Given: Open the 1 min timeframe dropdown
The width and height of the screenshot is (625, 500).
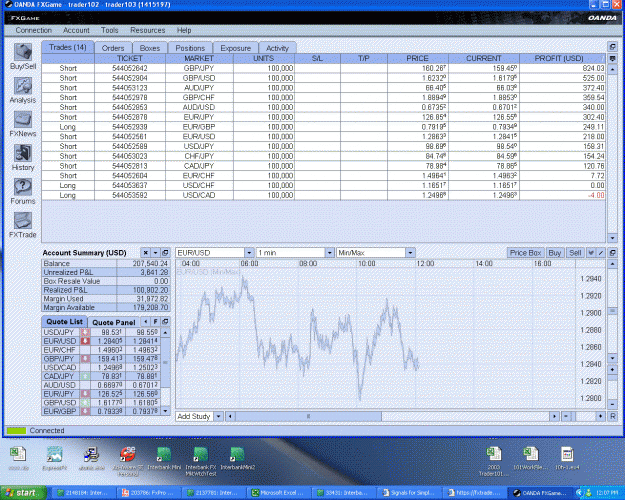Looking at the screenshot, I should [x=330, y=253].
